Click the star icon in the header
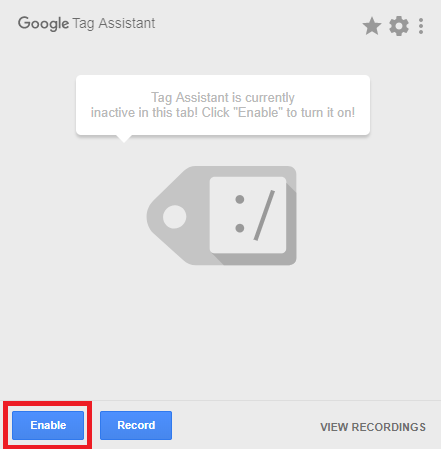 tap(372, 26)
